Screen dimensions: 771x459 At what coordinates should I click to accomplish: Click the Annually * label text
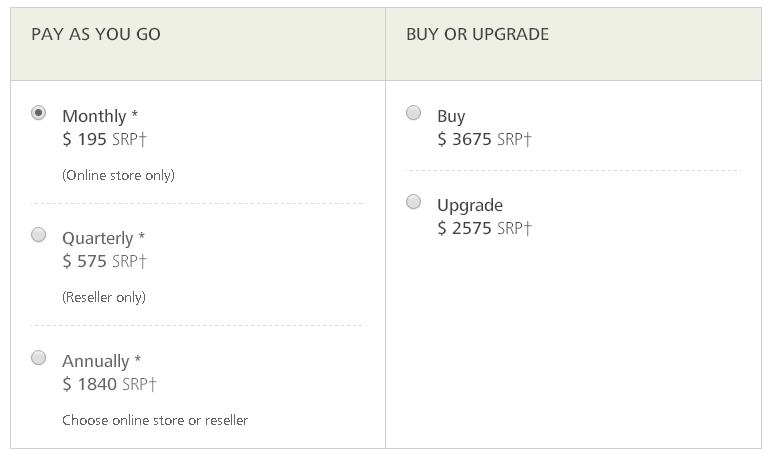click(x=101, y=361)
